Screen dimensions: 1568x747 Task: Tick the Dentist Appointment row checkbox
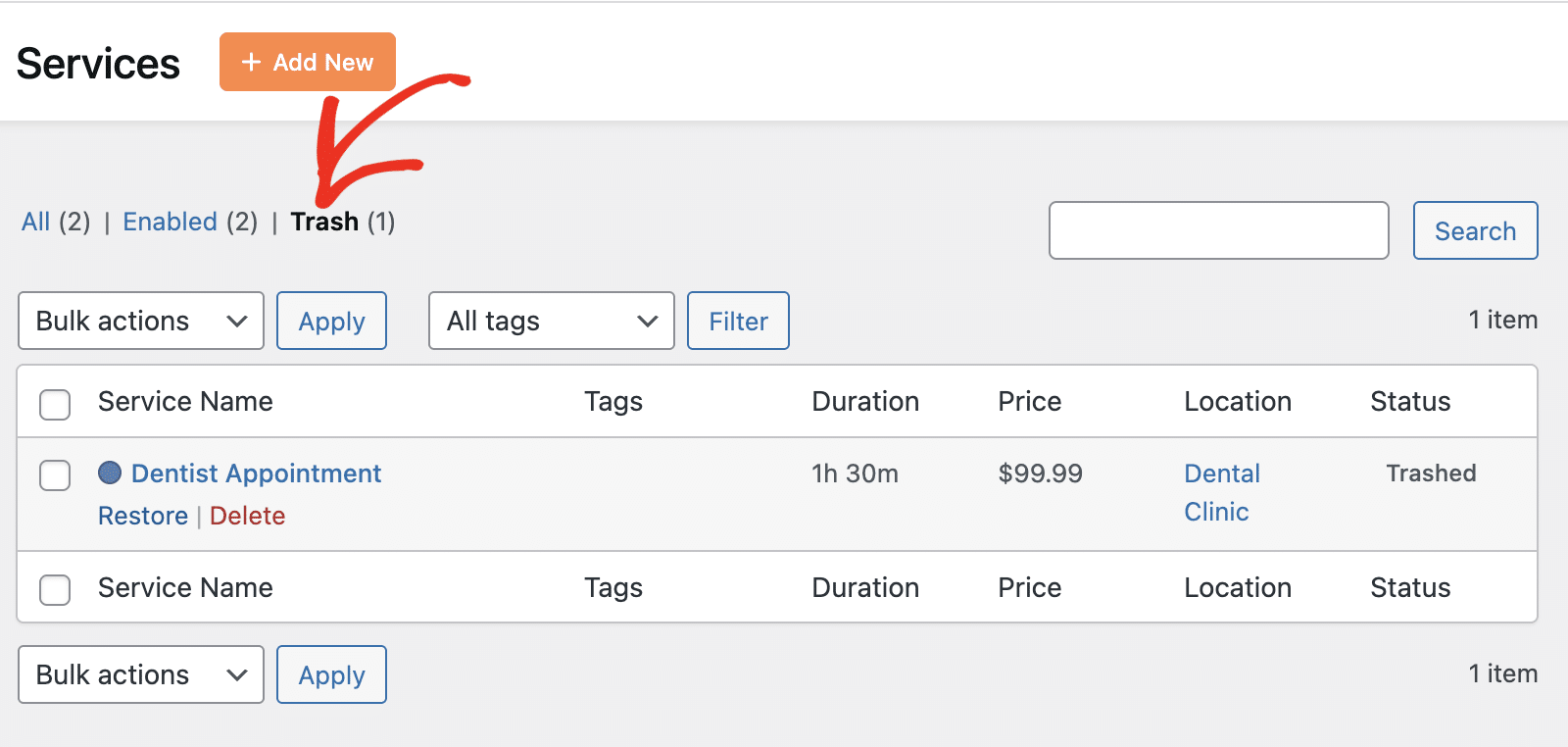55,475
